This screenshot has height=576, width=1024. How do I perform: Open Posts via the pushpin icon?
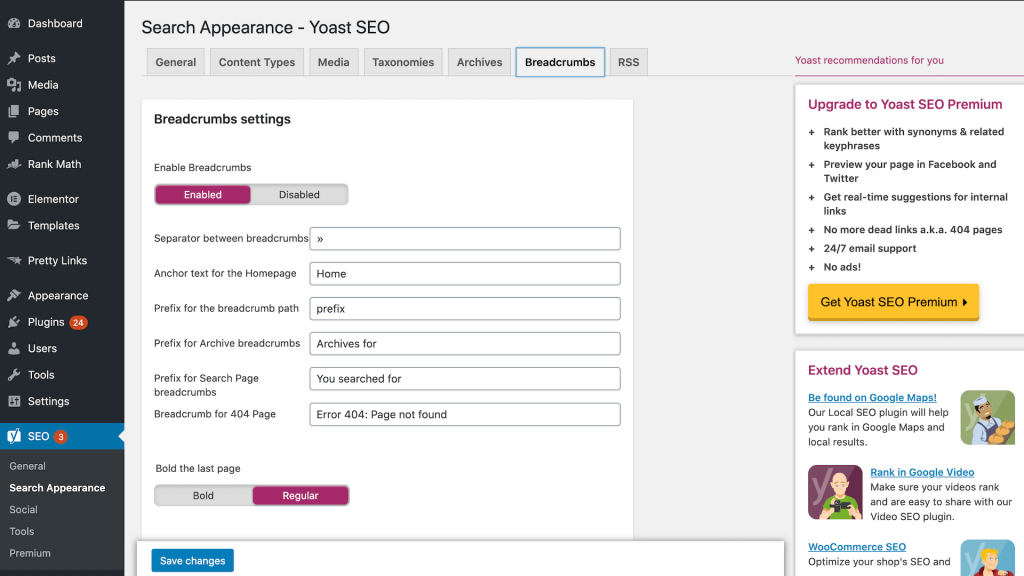pyautogui.click(x=14, y=58)
